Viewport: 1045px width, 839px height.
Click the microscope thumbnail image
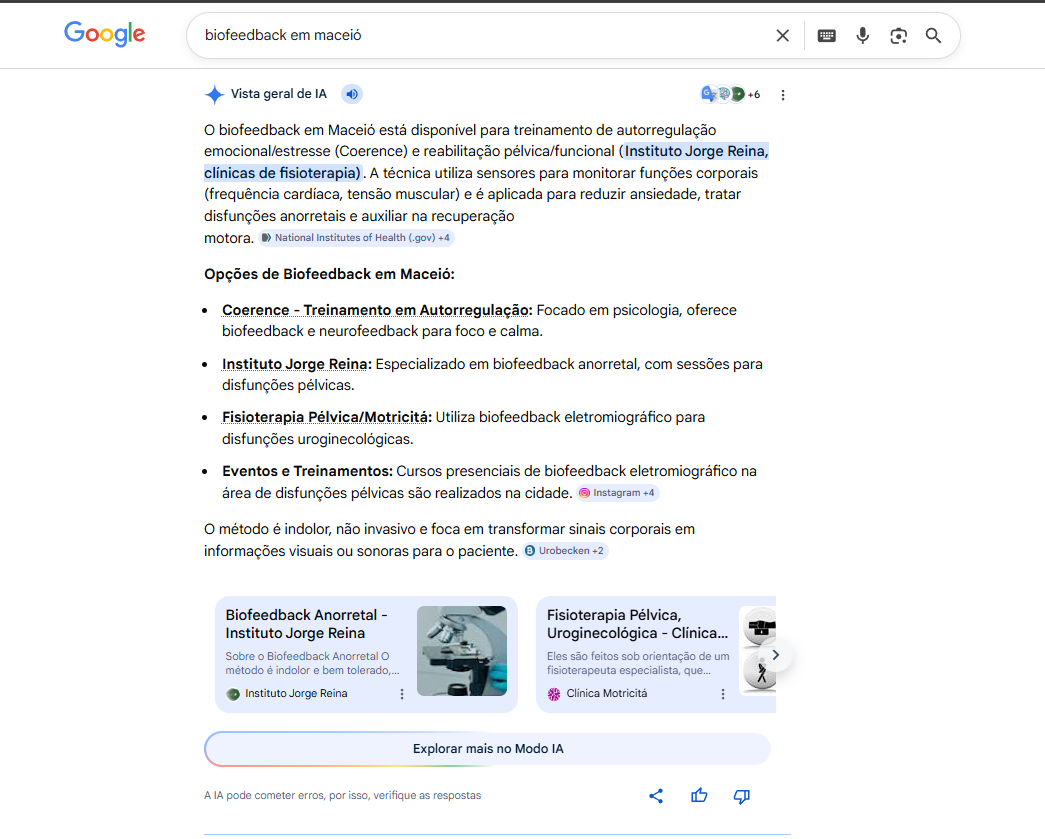[x=462, y=651]
